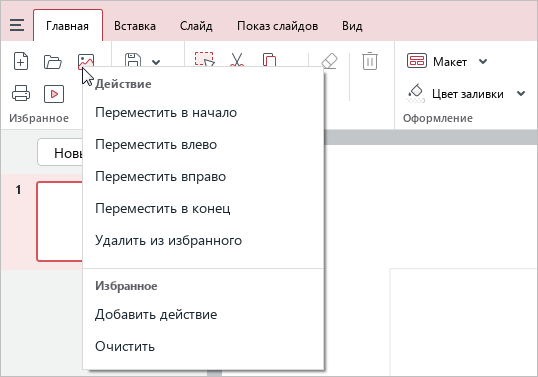Click the Макет layout button
This screenshot has height=377, width=538.
point(437,62)
